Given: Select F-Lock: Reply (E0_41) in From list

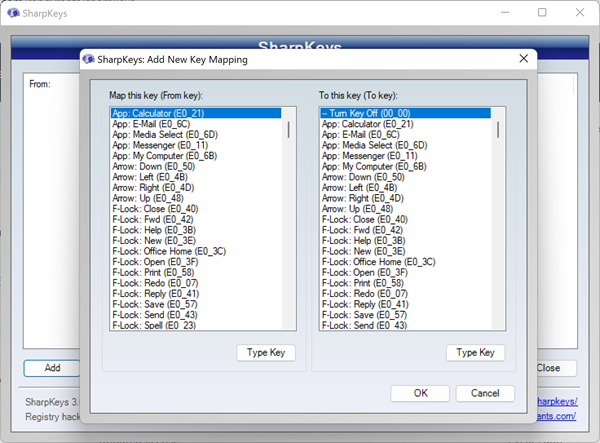Looking at the screenshot, I should 196,294.
